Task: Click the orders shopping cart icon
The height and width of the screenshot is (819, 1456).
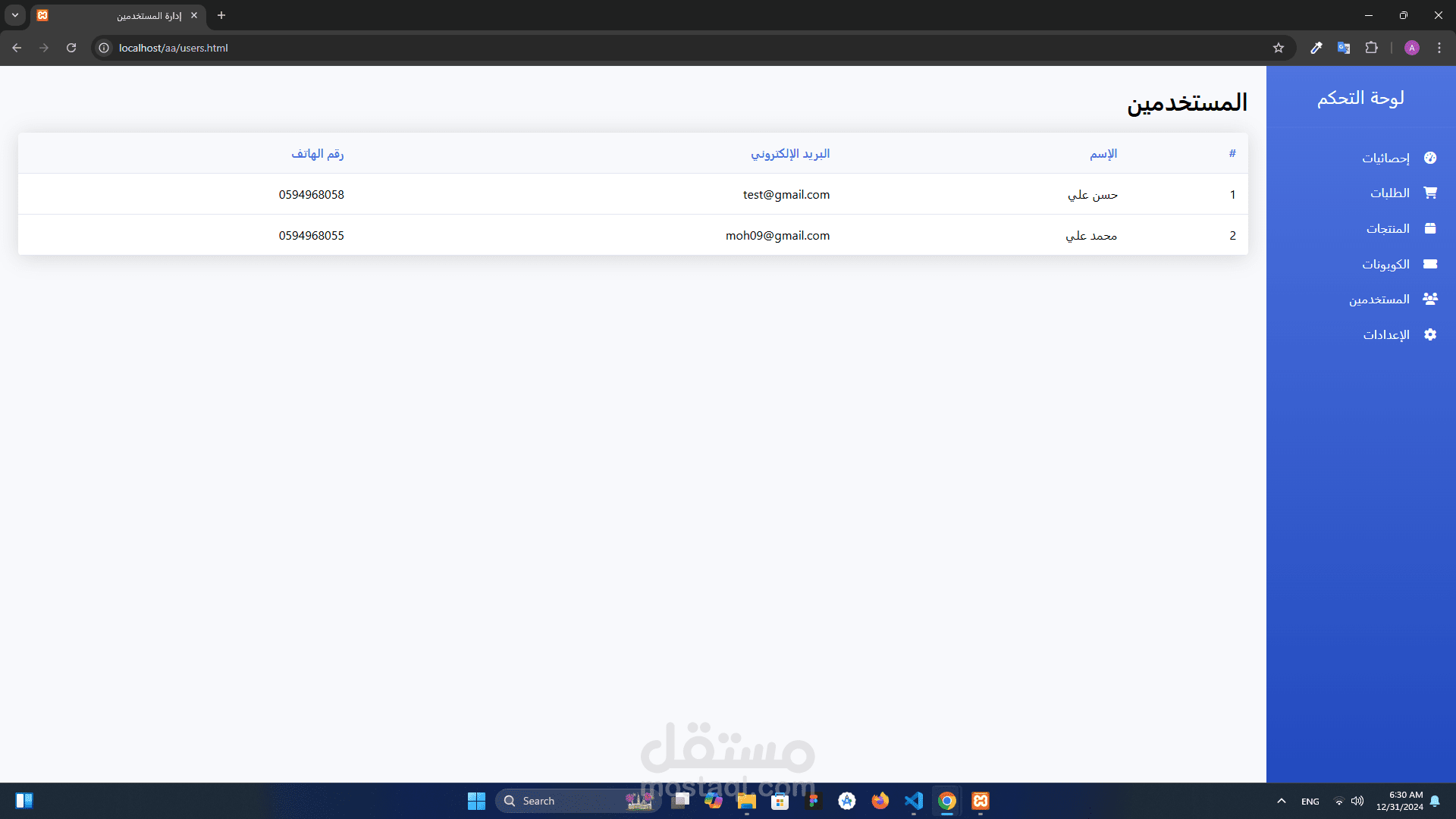Action: click(x=1430, y=193)
